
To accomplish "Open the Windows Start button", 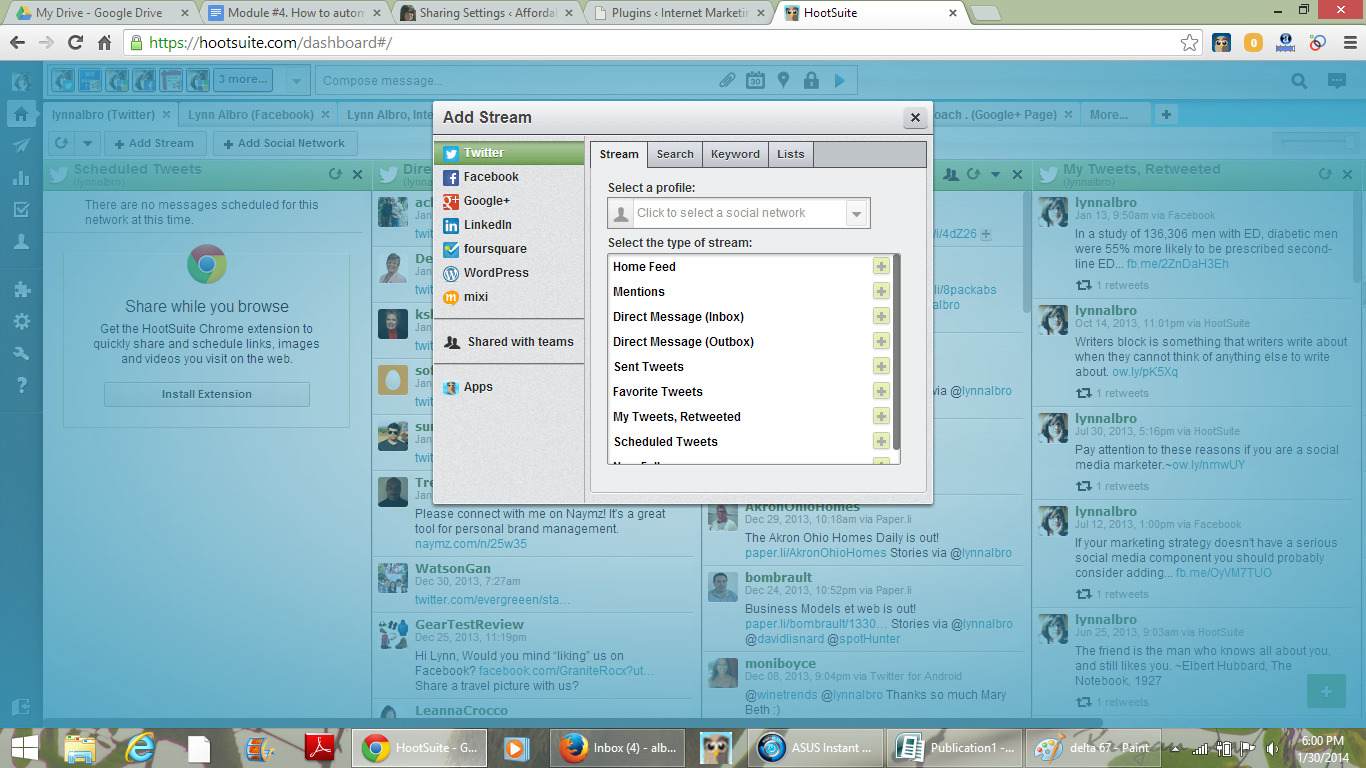I will pos(25,747).
